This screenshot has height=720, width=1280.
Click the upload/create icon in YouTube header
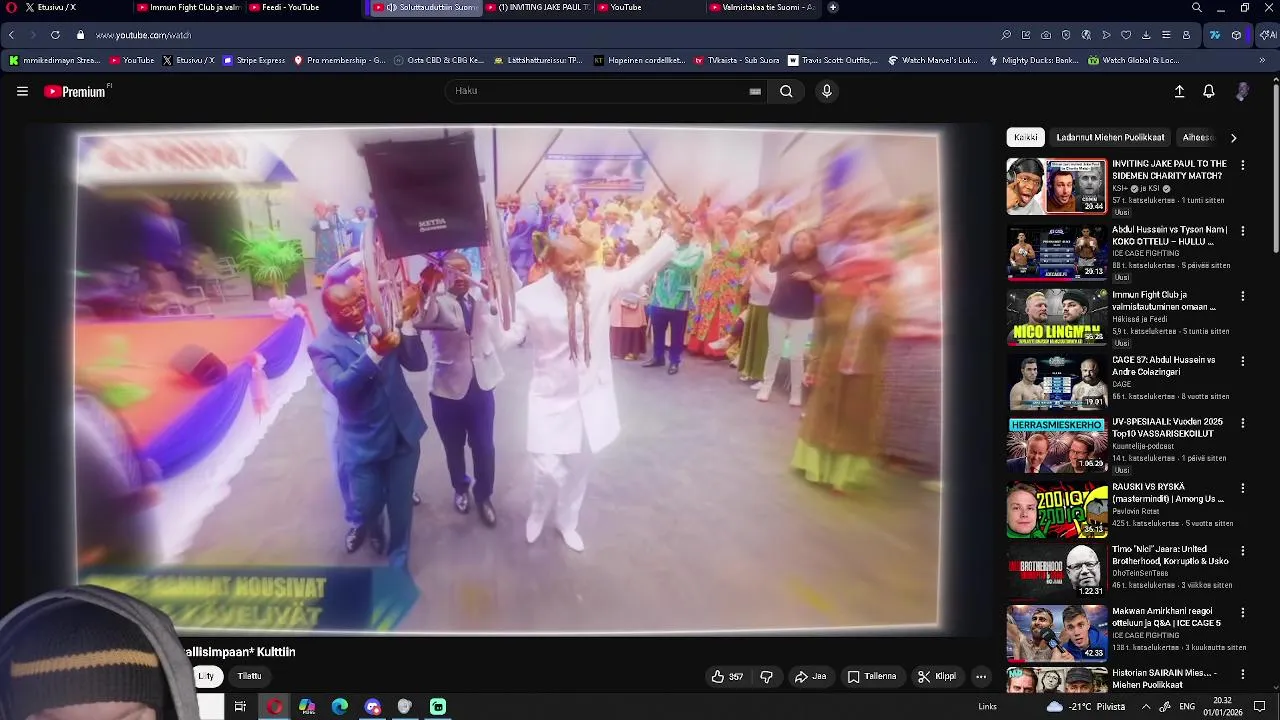pos(1179,91)
